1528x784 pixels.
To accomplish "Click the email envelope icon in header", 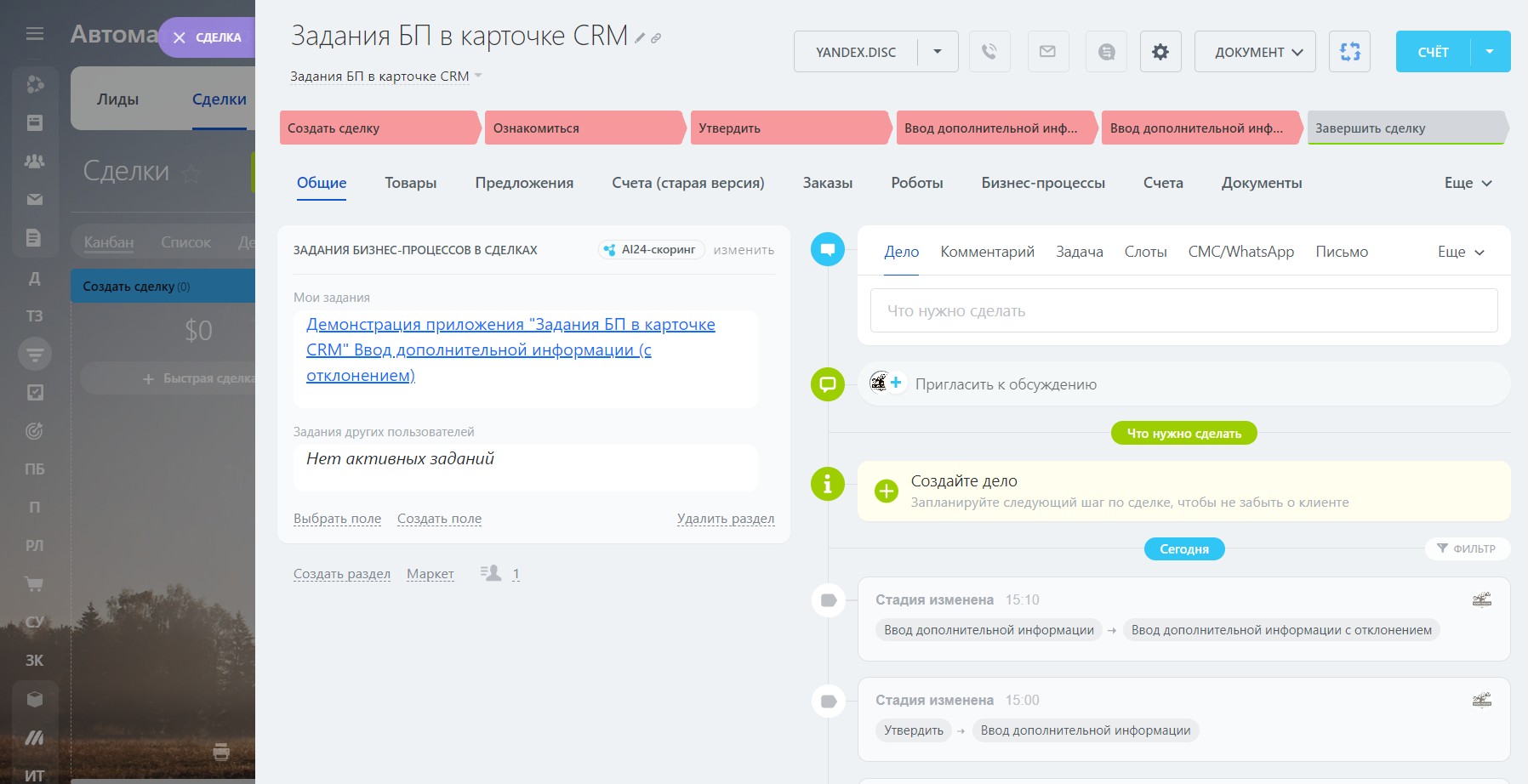I will coord(1047,52).
